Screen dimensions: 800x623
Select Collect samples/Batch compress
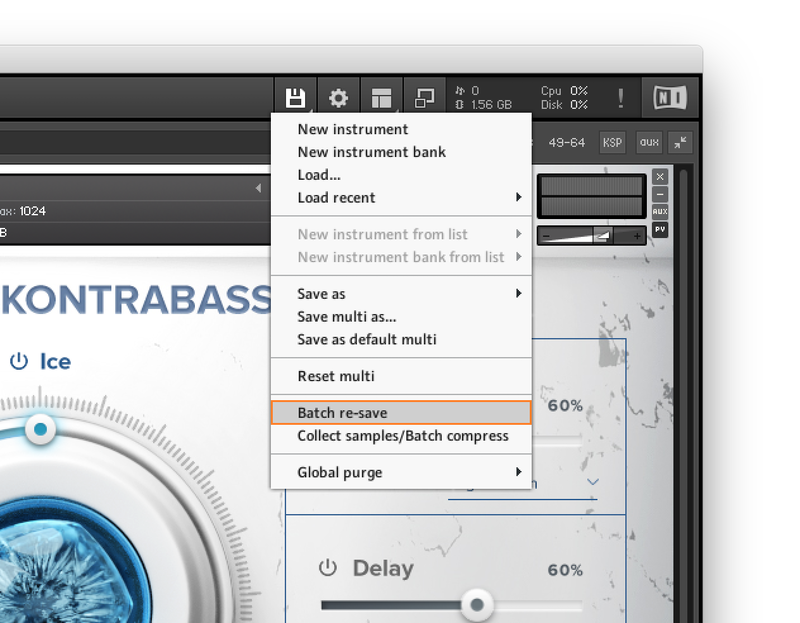(402, 436)
